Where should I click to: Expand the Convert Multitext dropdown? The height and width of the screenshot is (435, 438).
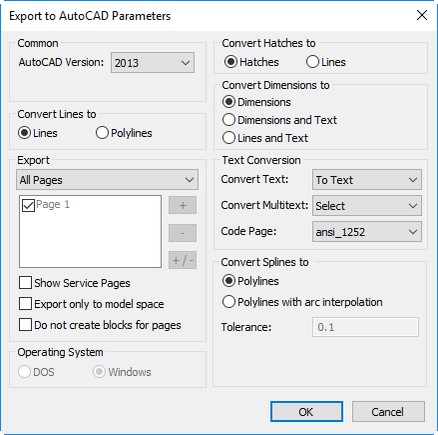367,206
